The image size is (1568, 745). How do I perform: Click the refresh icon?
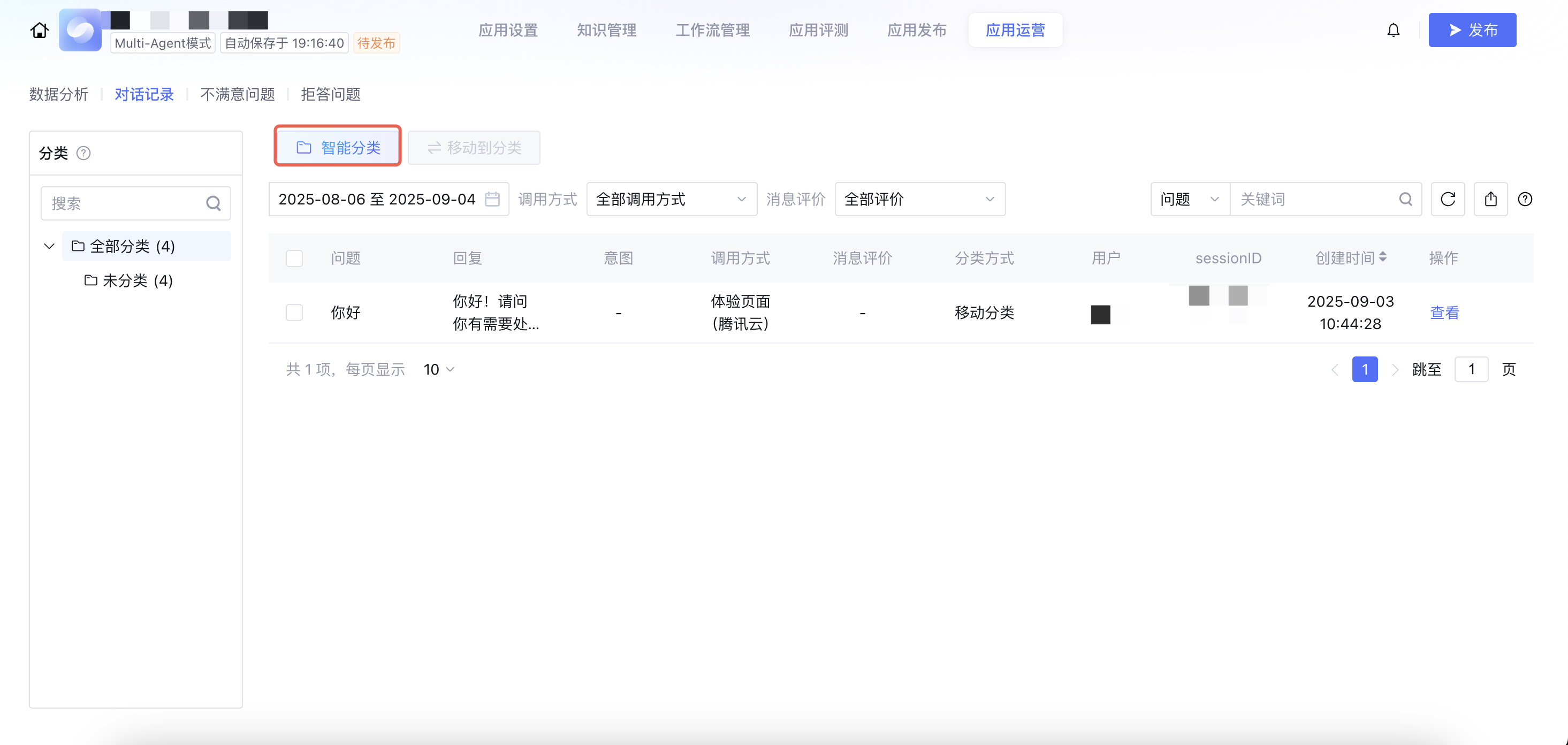coord(1448,199)
